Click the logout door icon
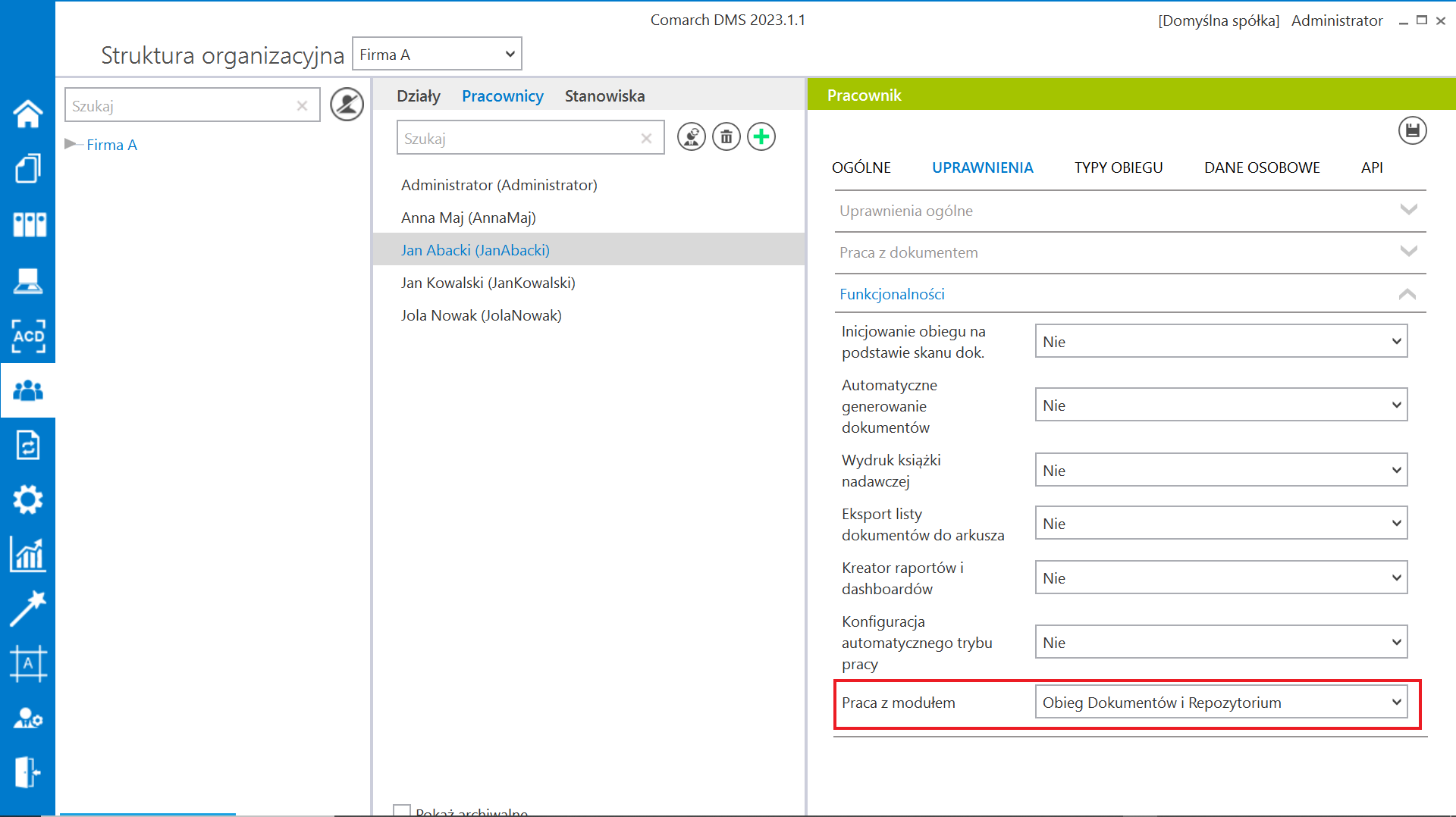 coord(28,772)
